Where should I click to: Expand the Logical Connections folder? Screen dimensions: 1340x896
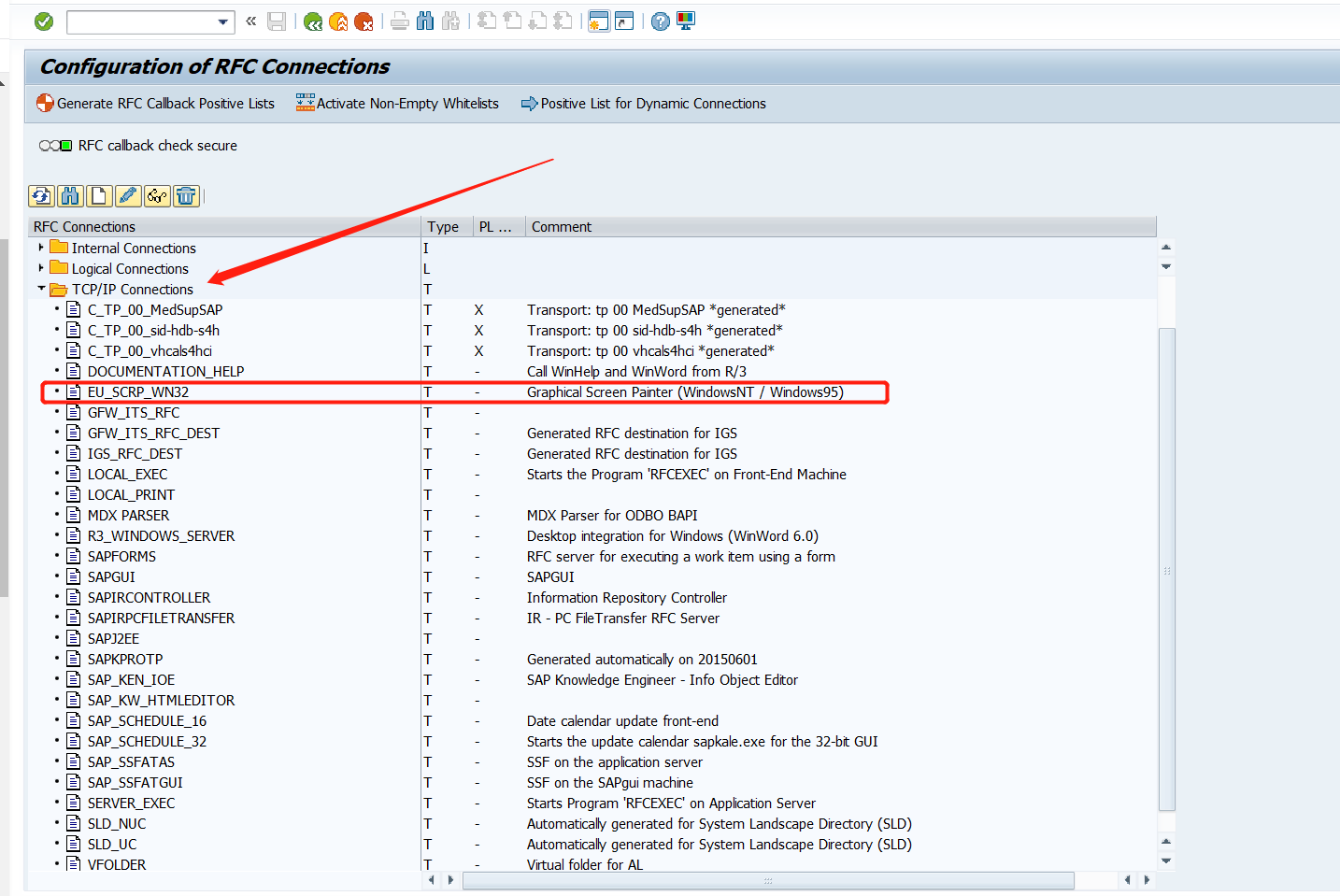pos(40,268)
